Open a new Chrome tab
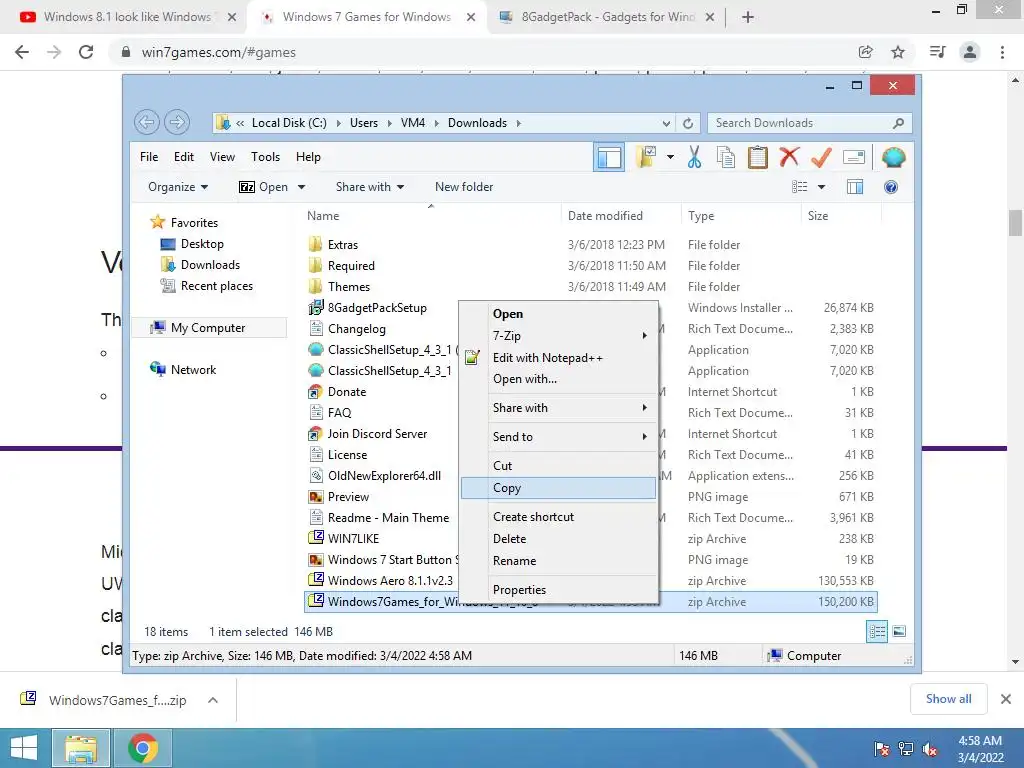This screenshot has height=768, width=1024. click(748, 17)
